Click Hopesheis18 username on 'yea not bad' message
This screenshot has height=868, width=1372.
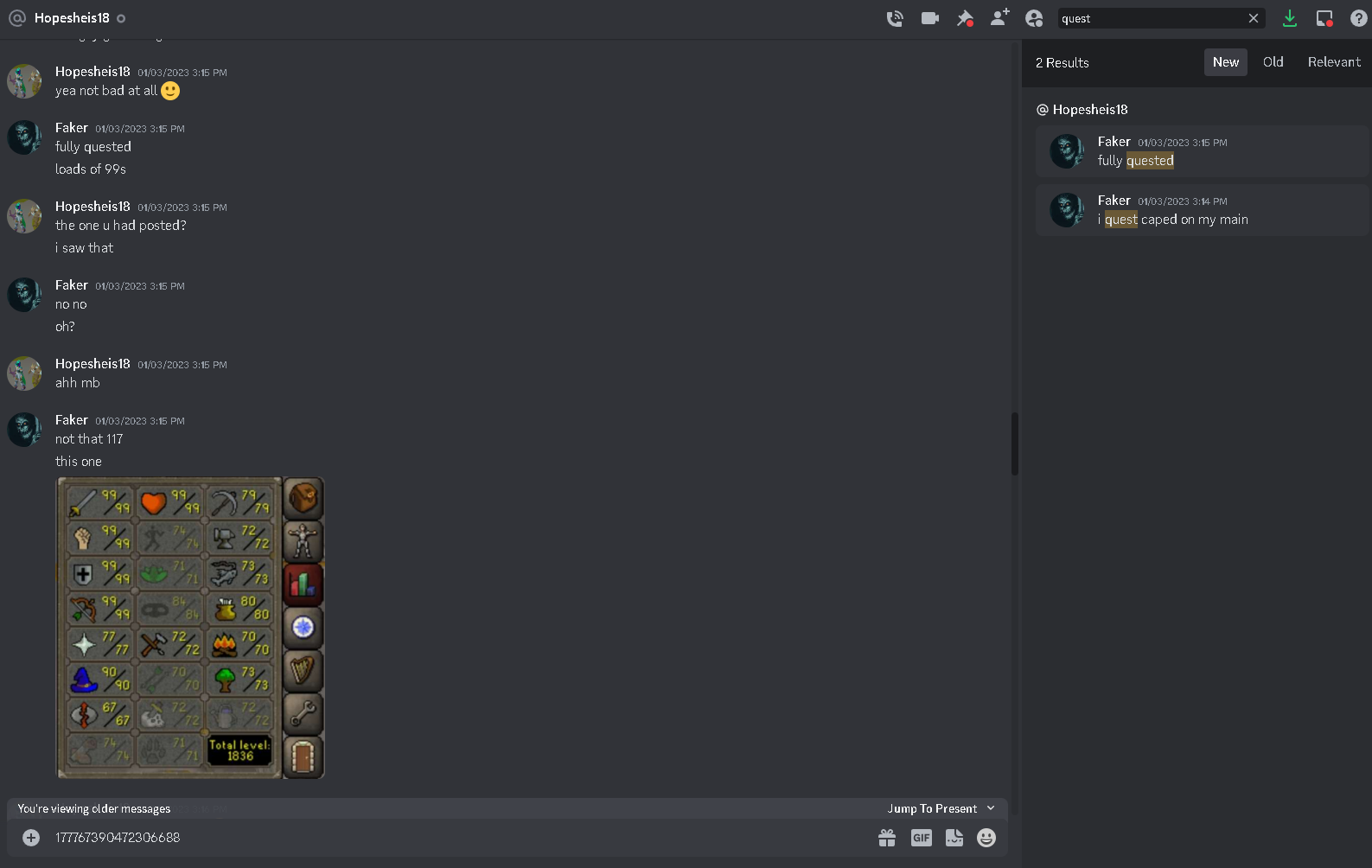point(93,72)
